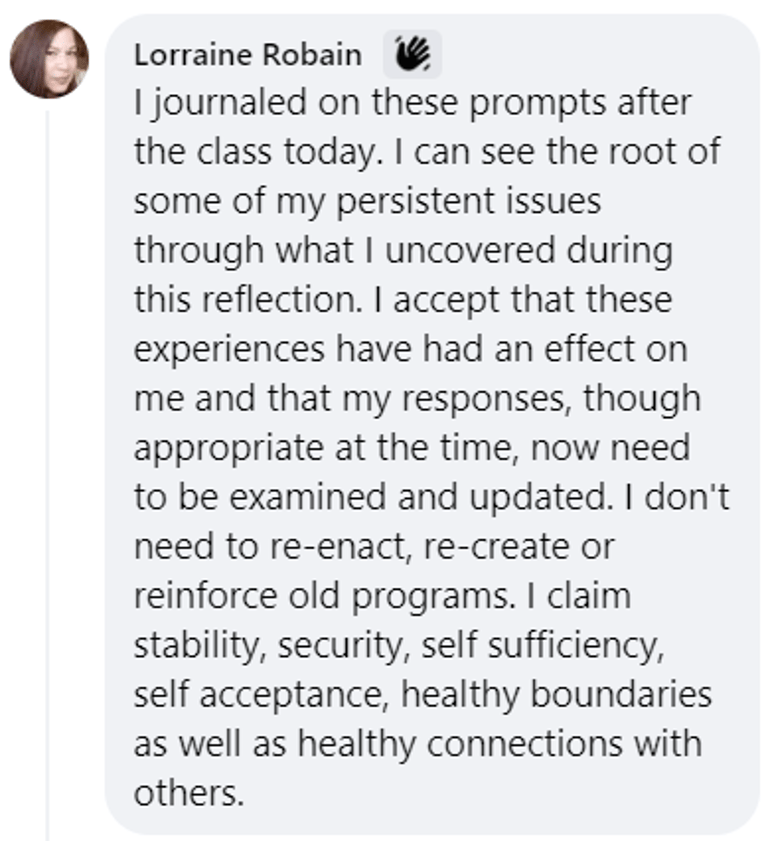Click the word 'uncovered' in the comment
768x841 pixels.
(470, 250)
